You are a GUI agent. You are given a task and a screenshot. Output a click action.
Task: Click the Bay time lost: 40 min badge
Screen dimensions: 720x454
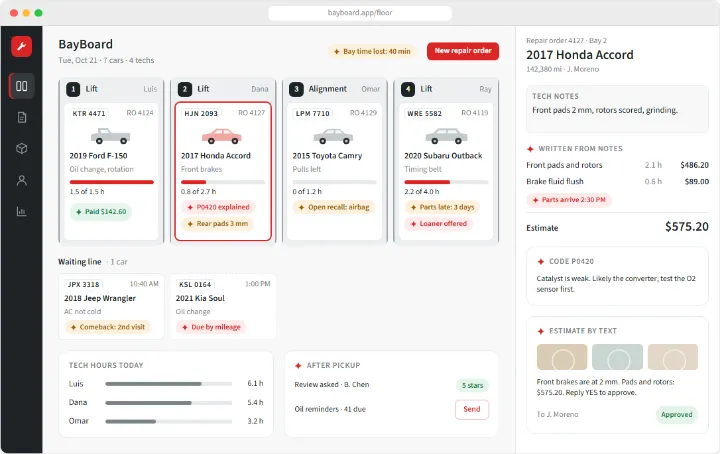(x=372, y=51)
